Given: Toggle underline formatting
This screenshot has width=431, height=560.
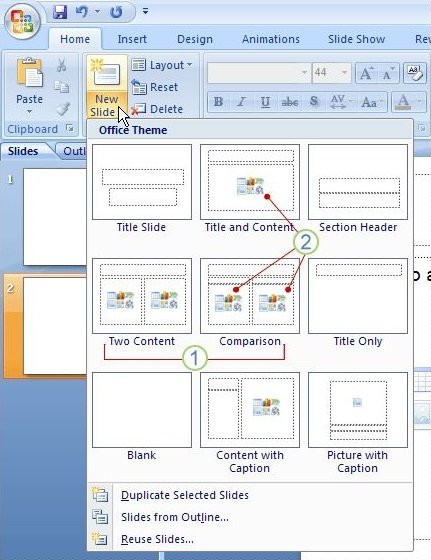Looking at the screenshot, I should point(265,102).
